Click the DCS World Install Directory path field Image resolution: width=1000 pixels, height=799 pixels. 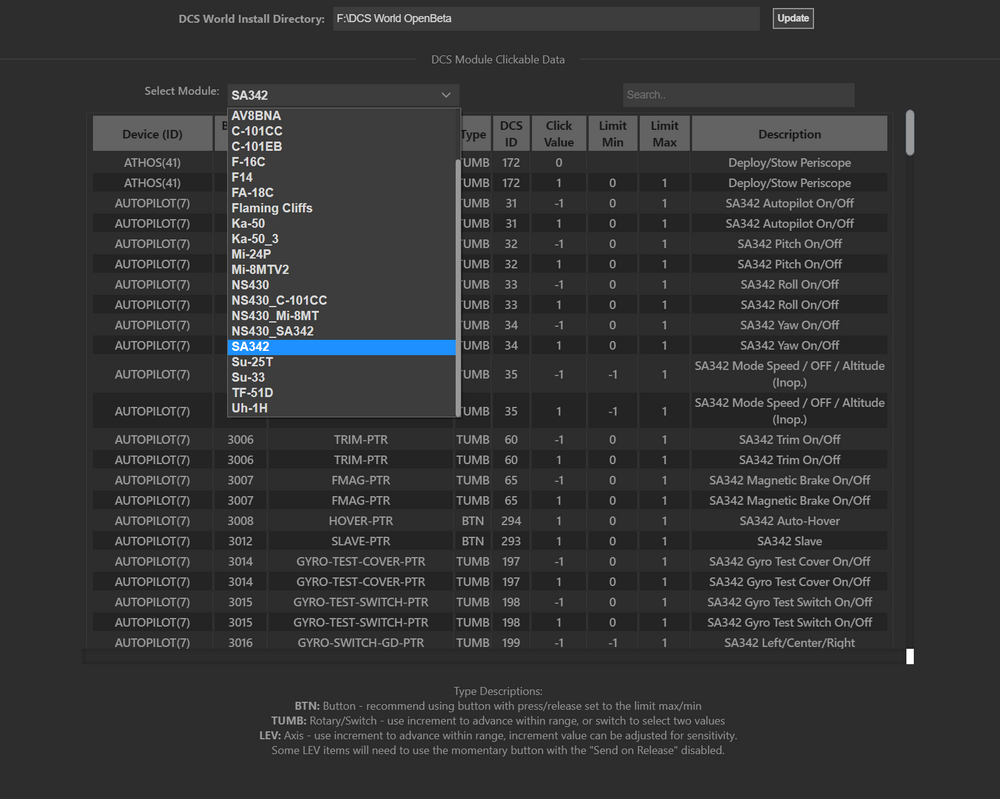pos(546,18)
